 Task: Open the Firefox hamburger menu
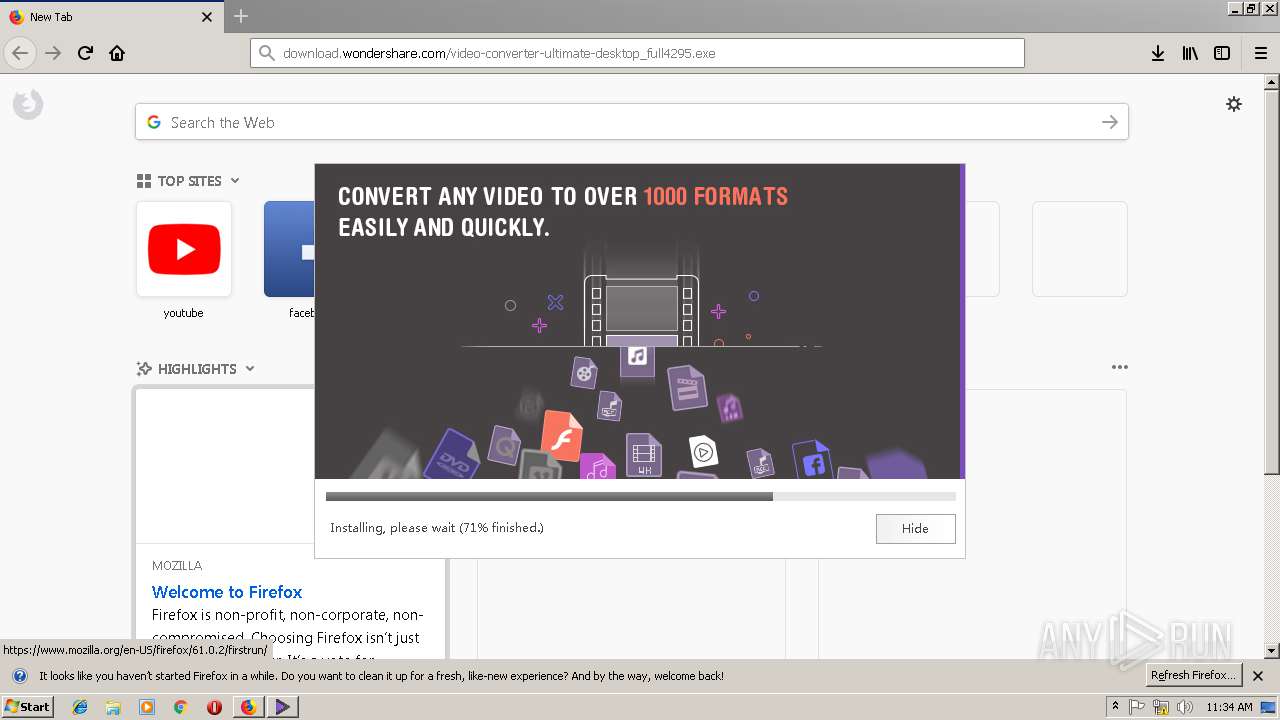coord(1260,53)
